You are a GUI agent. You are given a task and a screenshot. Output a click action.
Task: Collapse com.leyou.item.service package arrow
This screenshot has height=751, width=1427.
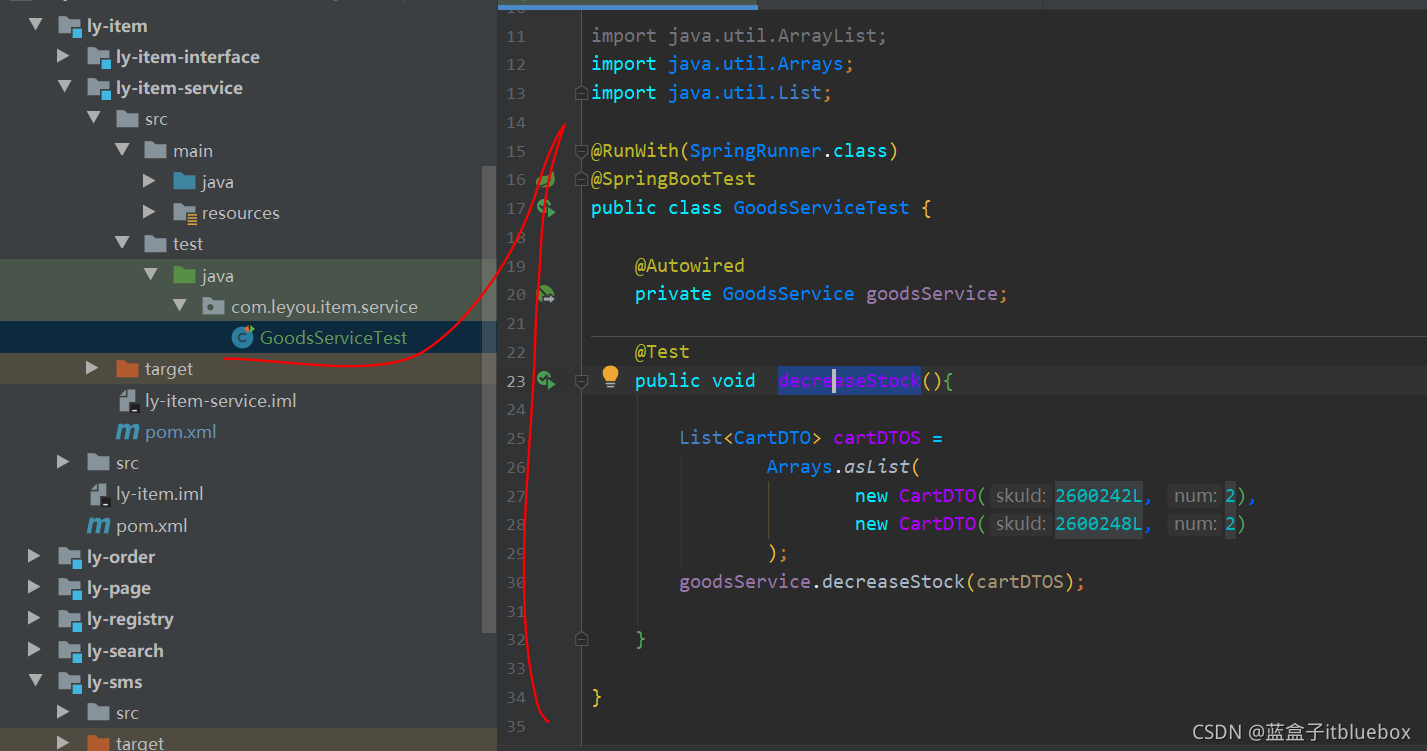[179, 306]
